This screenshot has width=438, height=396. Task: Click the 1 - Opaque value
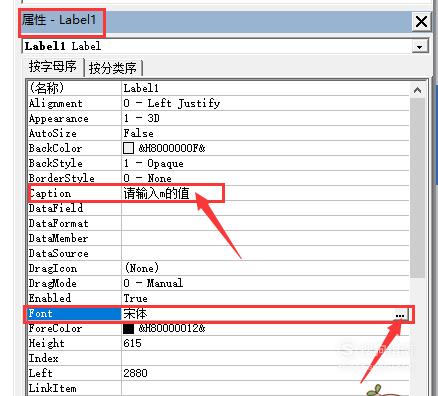pyautogui.click(x=153, y=163)
